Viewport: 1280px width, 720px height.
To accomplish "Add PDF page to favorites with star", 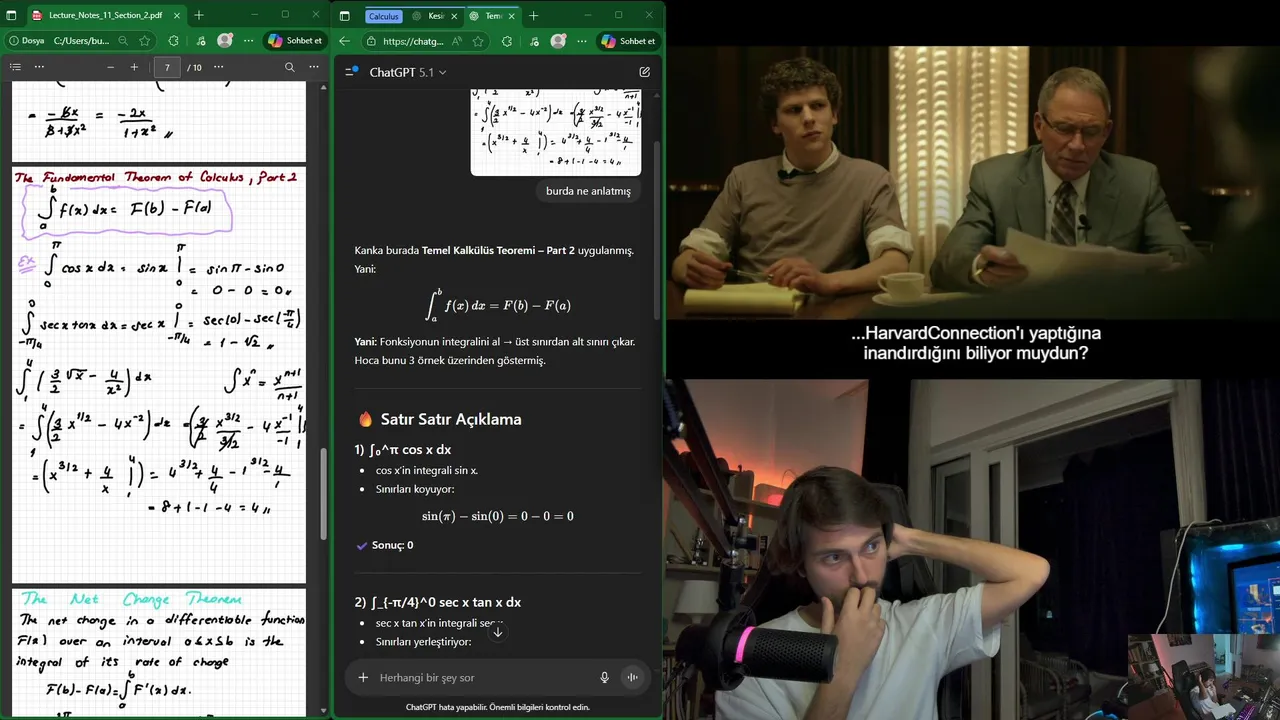I will pos(145,41).
